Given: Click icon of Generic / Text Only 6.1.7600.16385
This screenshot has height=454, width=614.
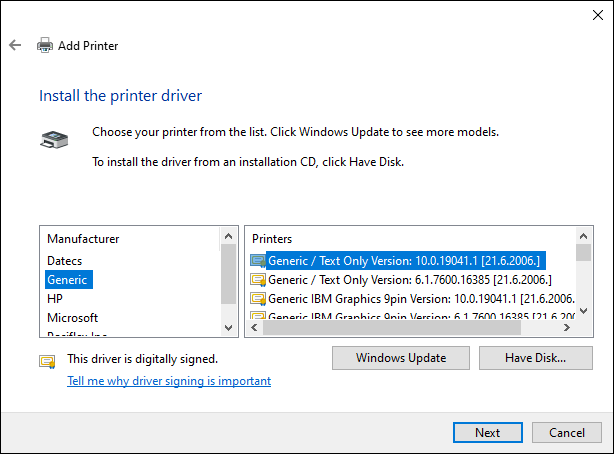Looking at the screenshot, I should [258, 280].
